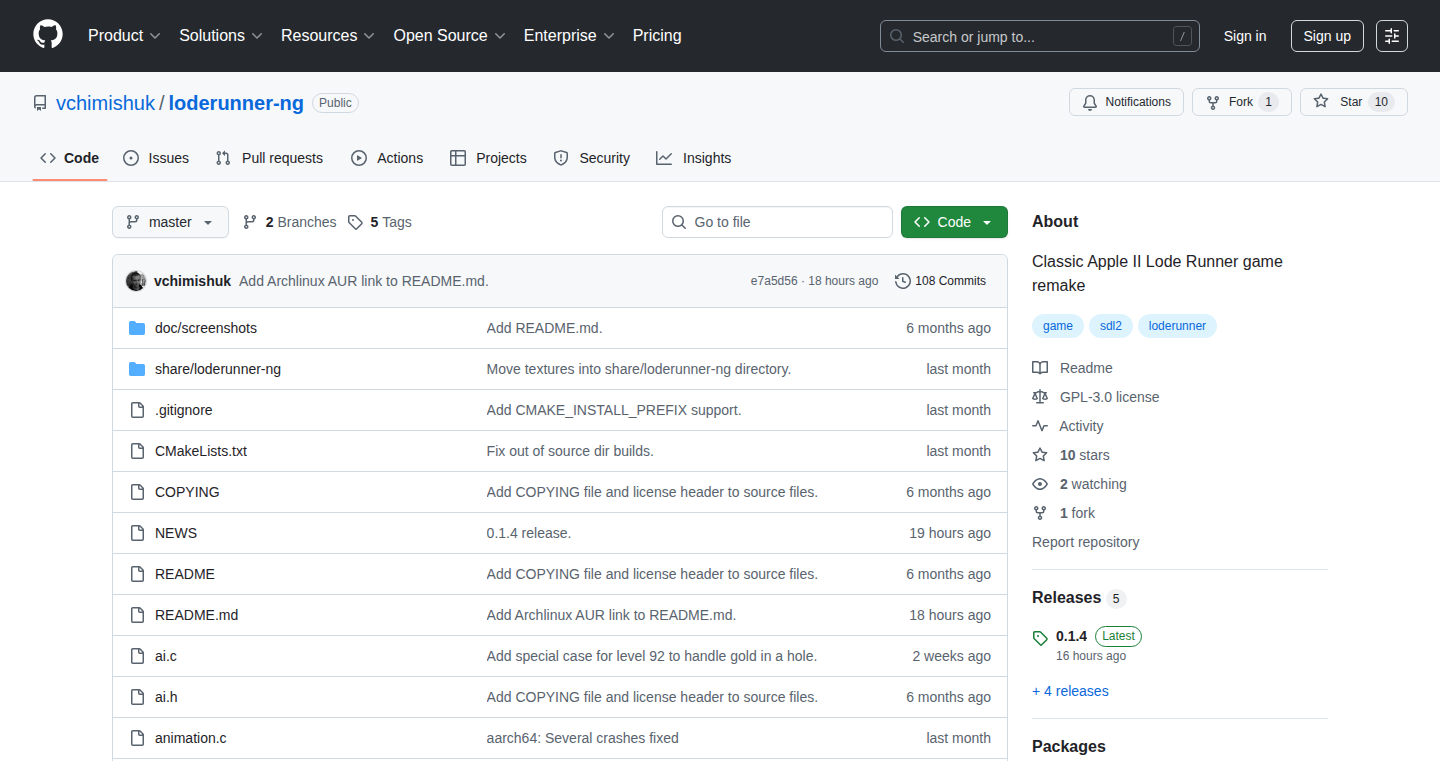
Task: Click the Search or jump to field
Action: coord(1040,36)
